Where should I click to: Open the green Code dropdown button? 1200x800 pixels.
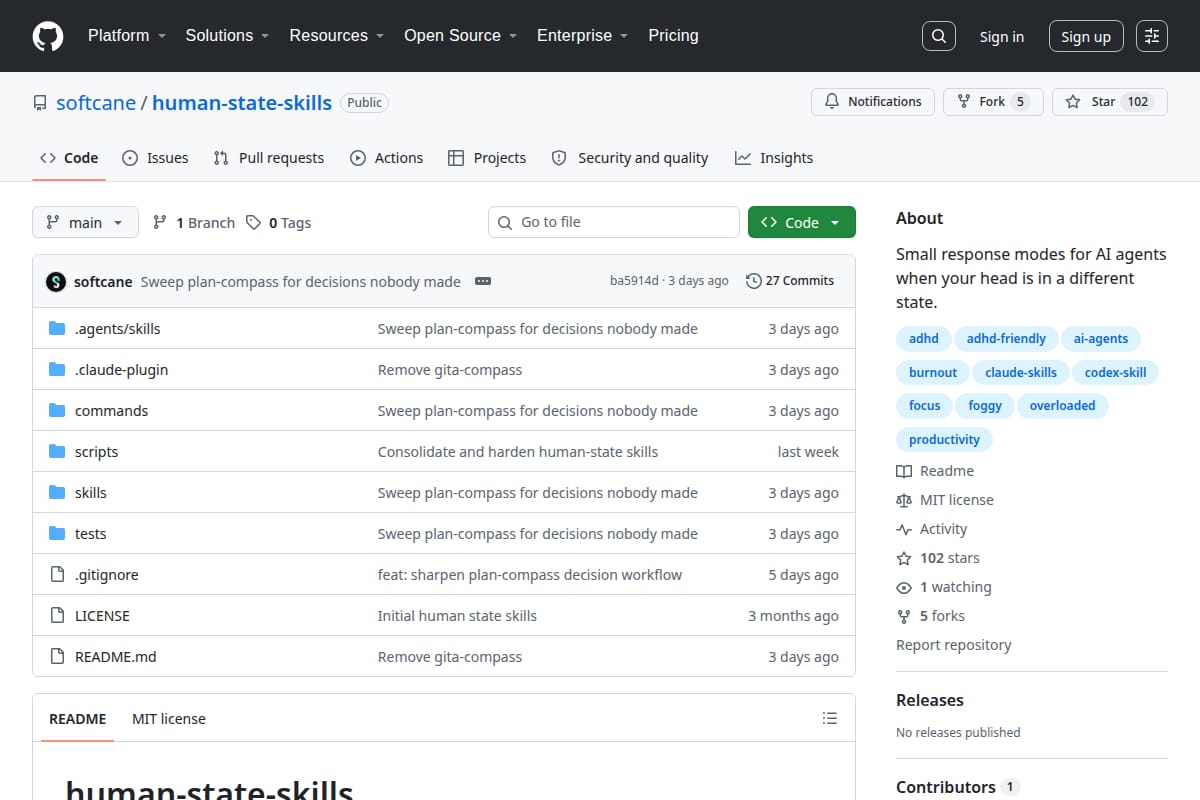coord(802,222)
